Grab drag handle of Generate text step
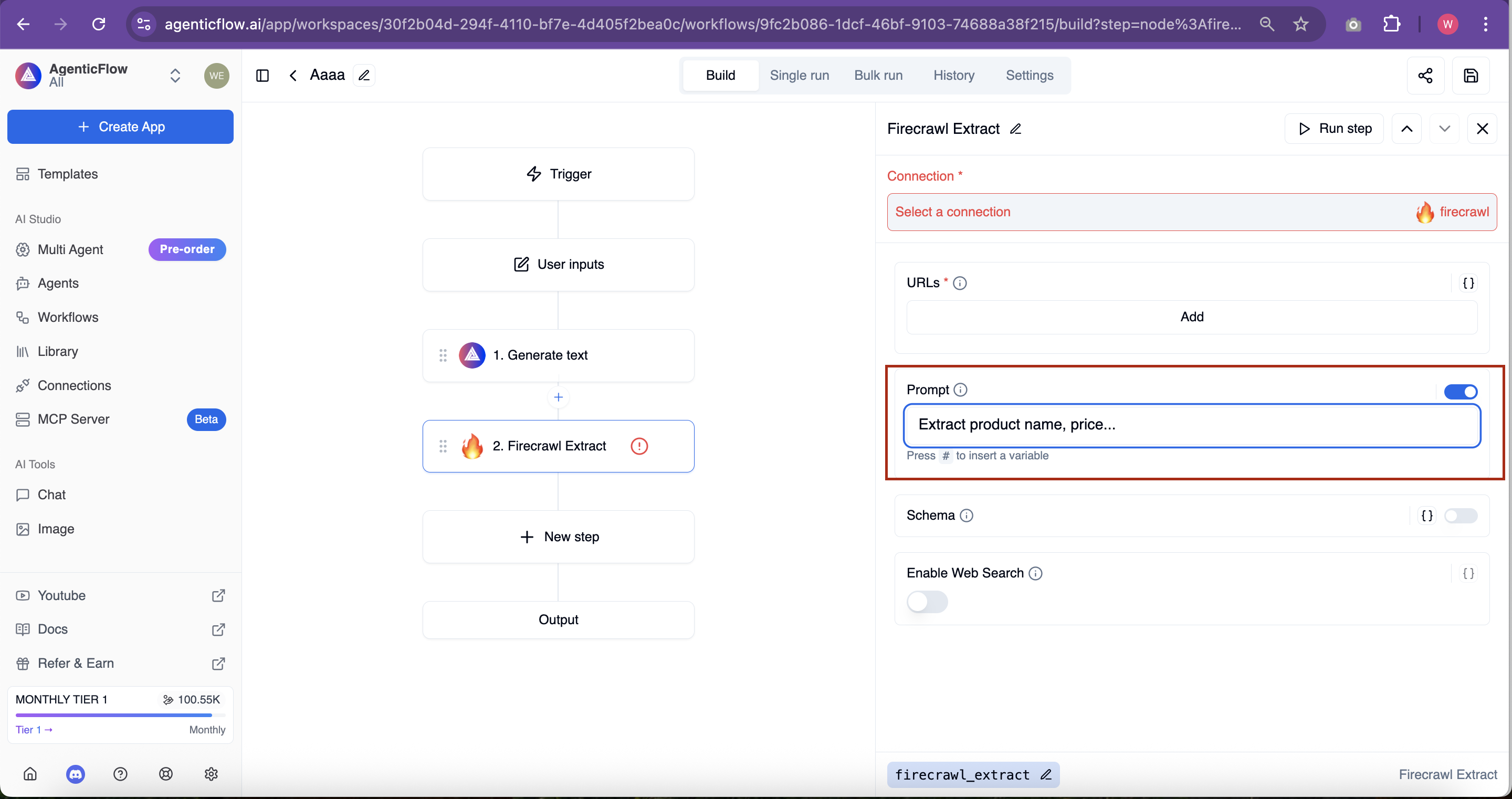 pyautogui.click(x=443, y=355)
